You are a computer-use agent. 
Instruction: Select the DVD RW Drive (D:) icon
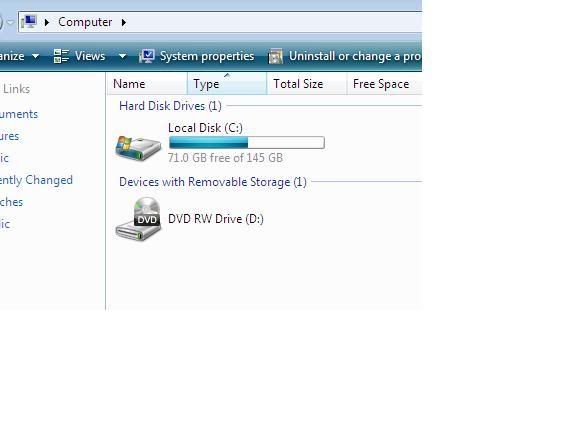click(138, 219)
